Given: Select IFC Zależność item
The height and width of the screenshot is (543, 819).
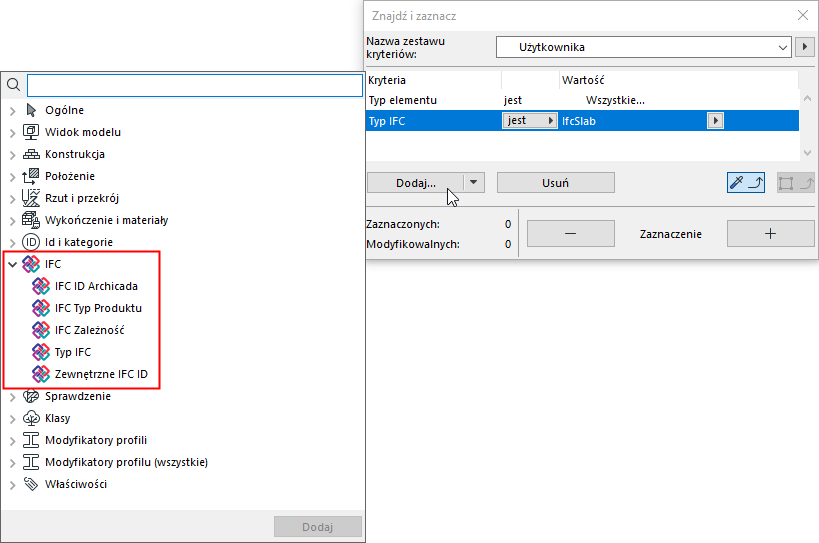Looking at the screenshot, I should click(x=89, y=330).
